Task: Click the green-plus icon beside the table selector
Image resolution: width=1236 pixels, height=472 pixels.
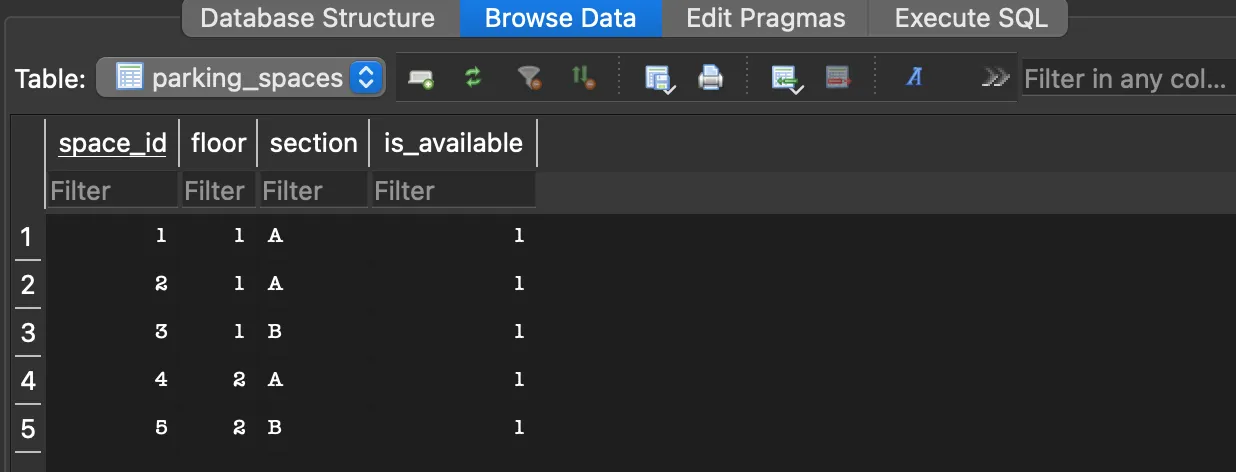Action: pyautogui.click(x=420, y=78)
